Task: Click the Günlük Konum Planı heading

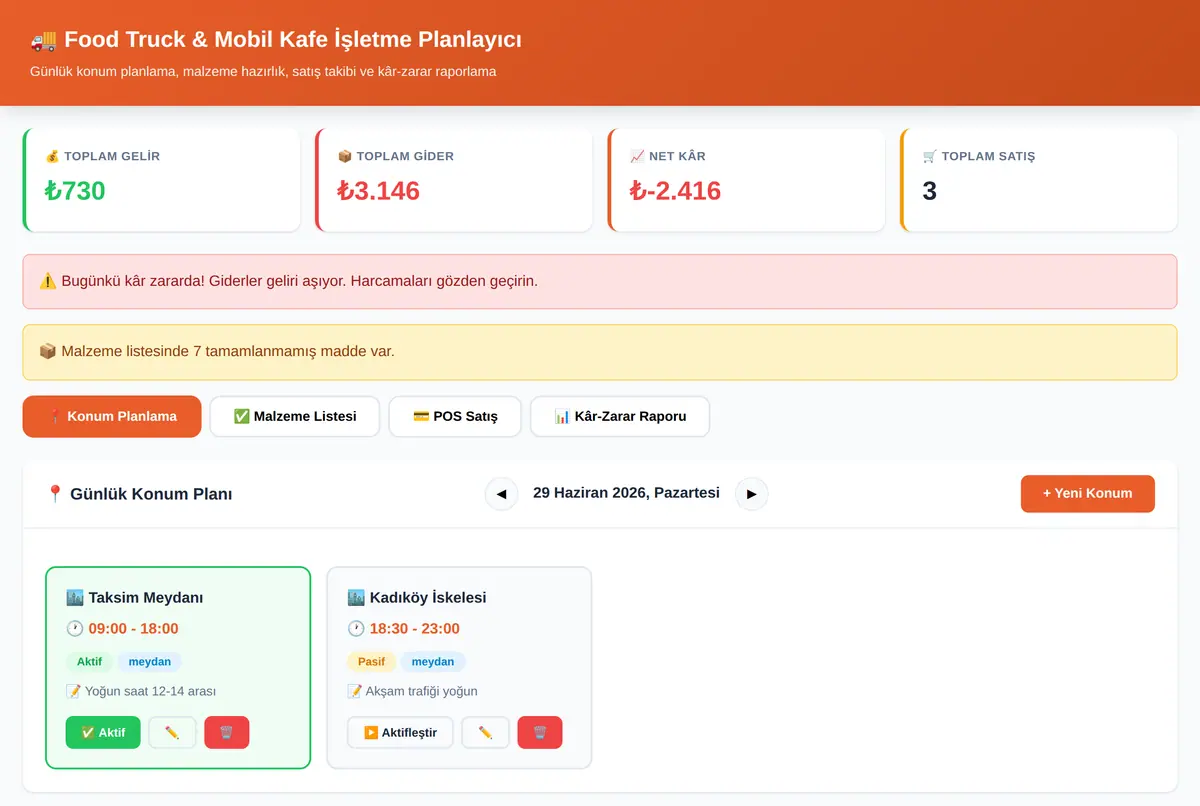Action: 139,494
